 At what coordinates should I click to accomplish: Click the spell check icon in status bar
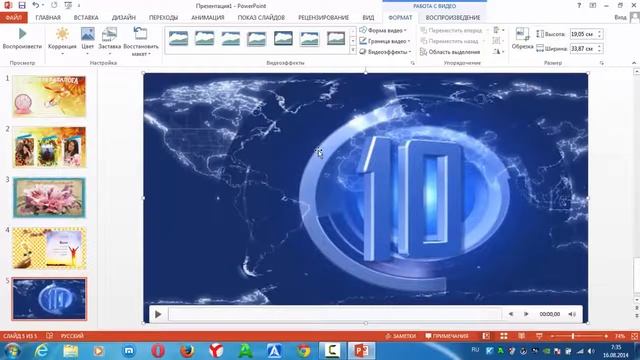click(x=49, y=336)
